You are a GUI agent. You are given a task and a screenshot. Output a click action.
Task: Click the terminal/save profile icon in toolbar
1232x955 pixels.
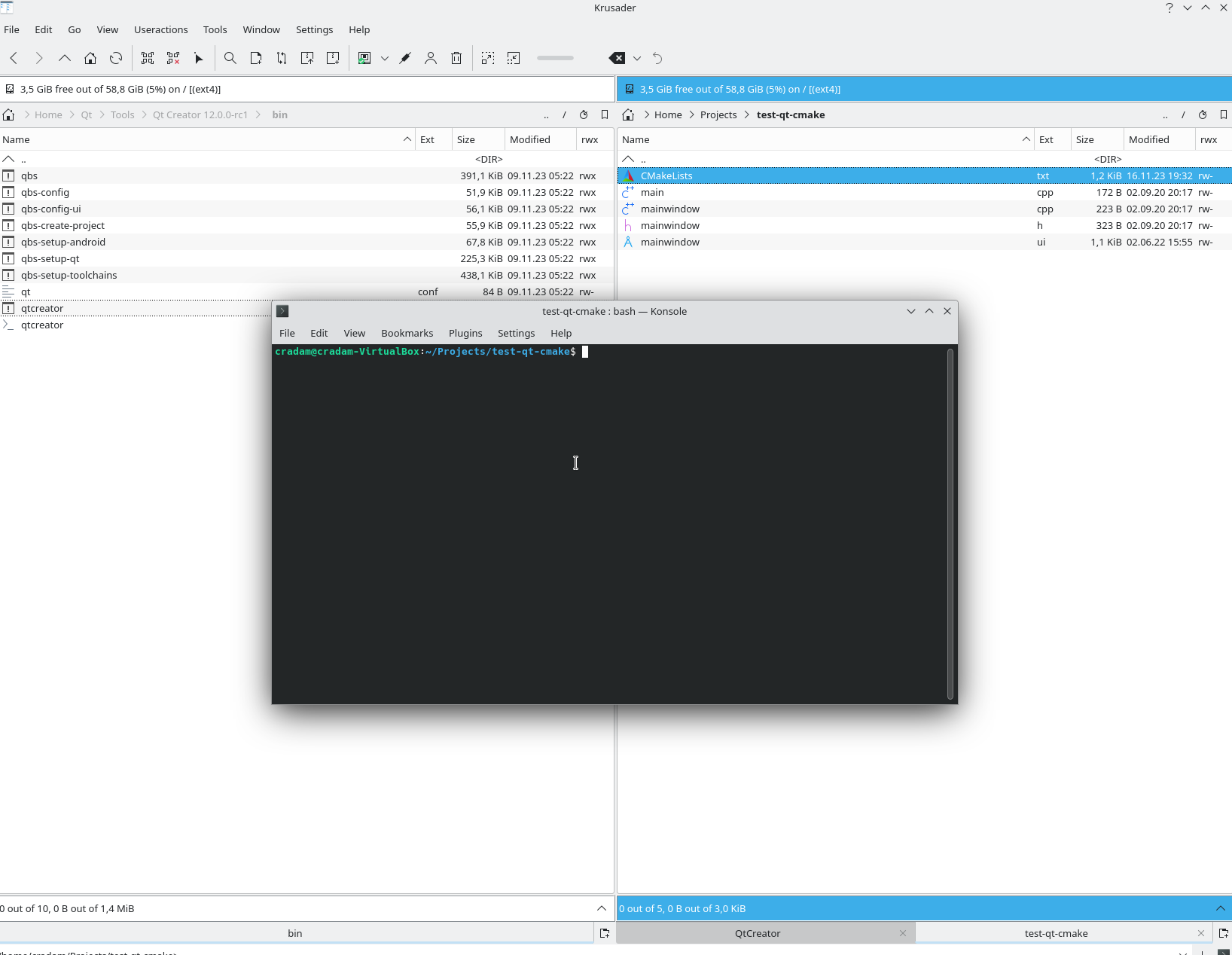click(x=364, y=58)
